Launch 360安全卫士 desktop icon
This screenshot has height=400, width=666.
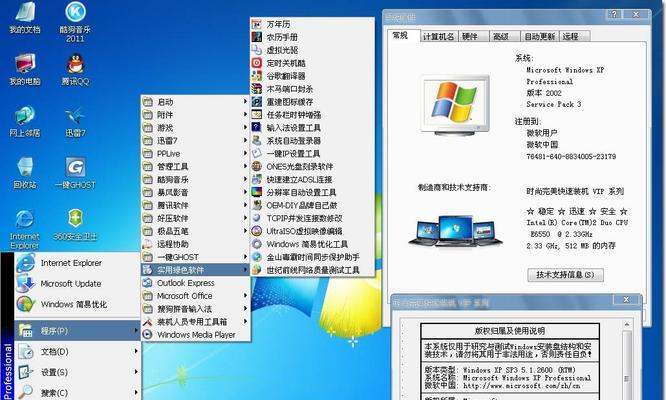pos(75,225)
